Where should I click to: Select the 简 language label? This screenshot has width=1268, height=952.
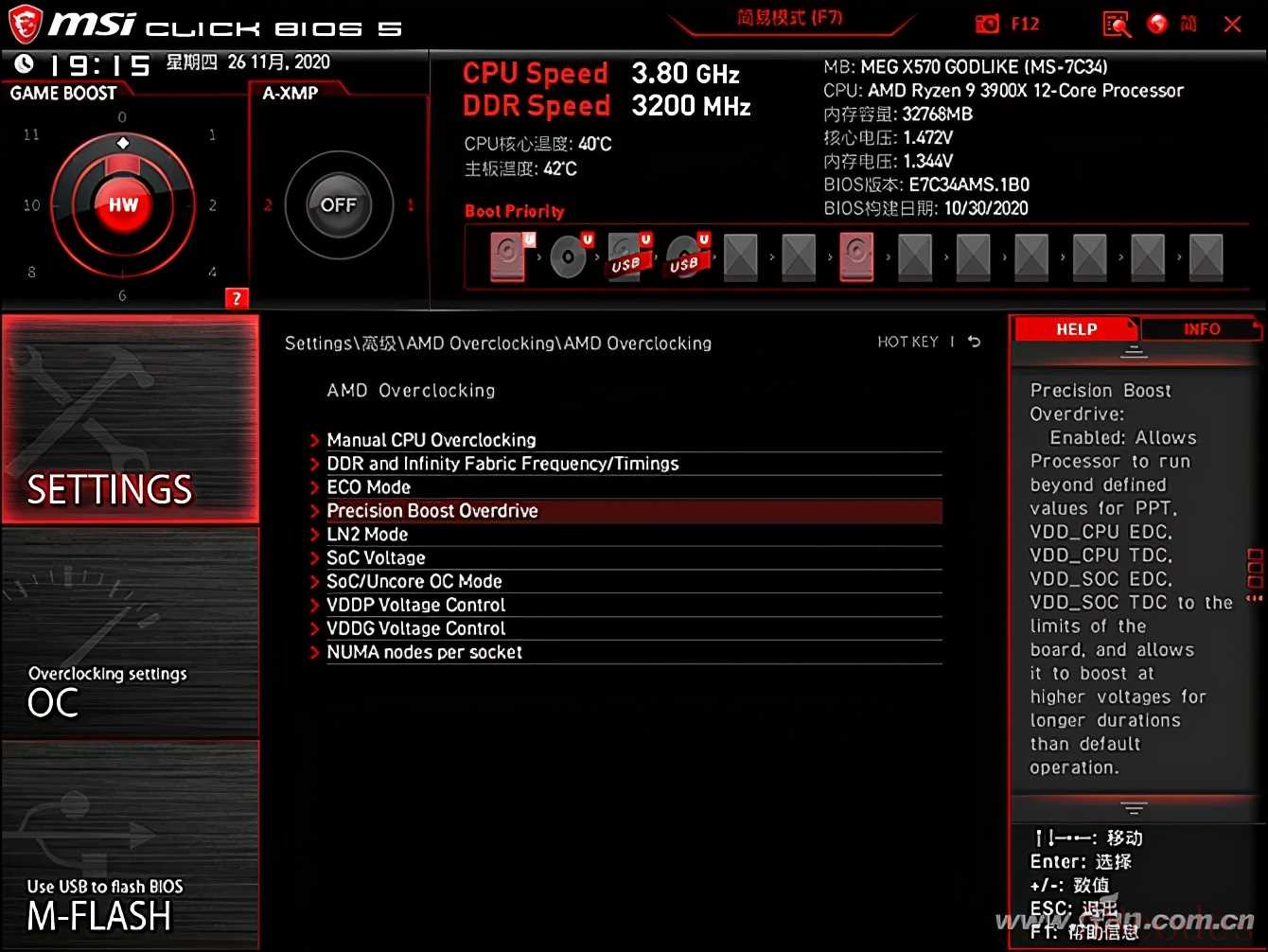(x=1189, y=24)
